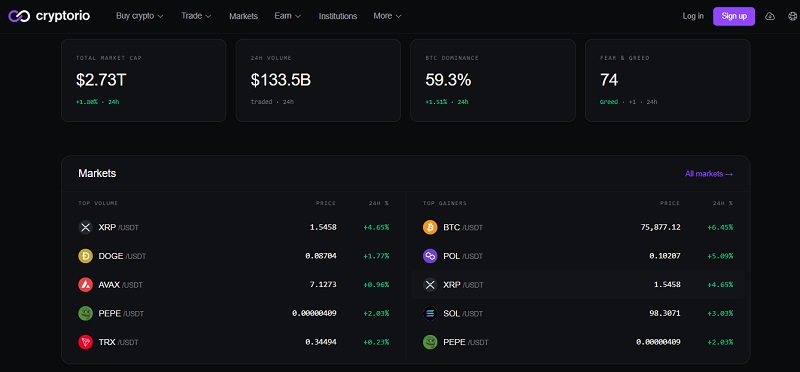Click the TRX price 0.34494
Image resolution: width=800 pixels, height=372 pixels.
coord(320,342)
